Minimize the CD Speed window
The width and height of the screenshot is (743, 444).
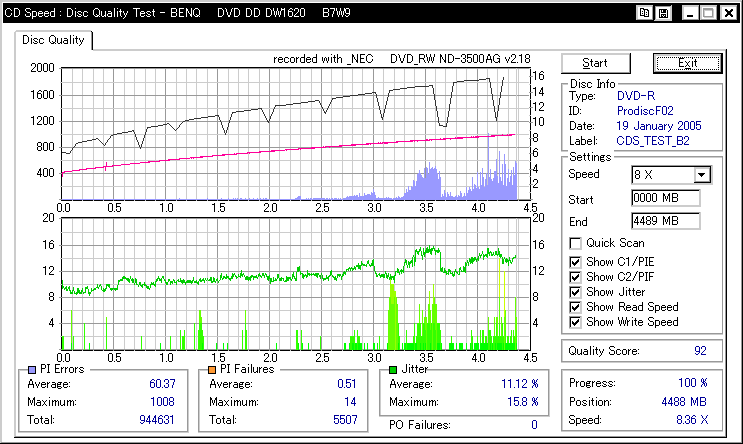689,13
